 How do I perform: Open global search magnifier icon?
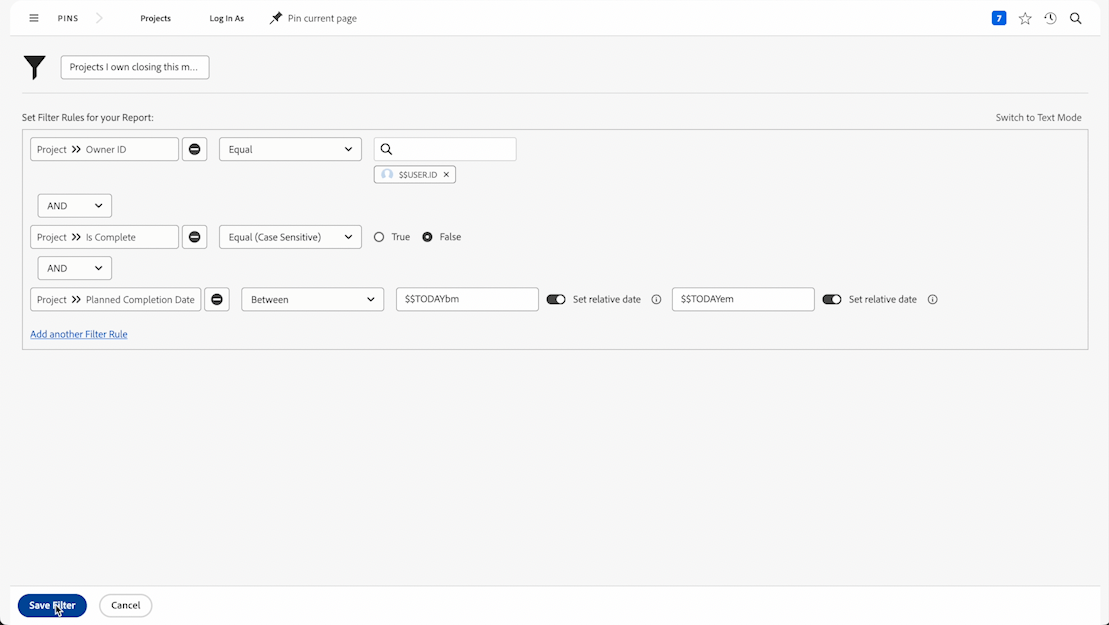tap(1076, 17)
